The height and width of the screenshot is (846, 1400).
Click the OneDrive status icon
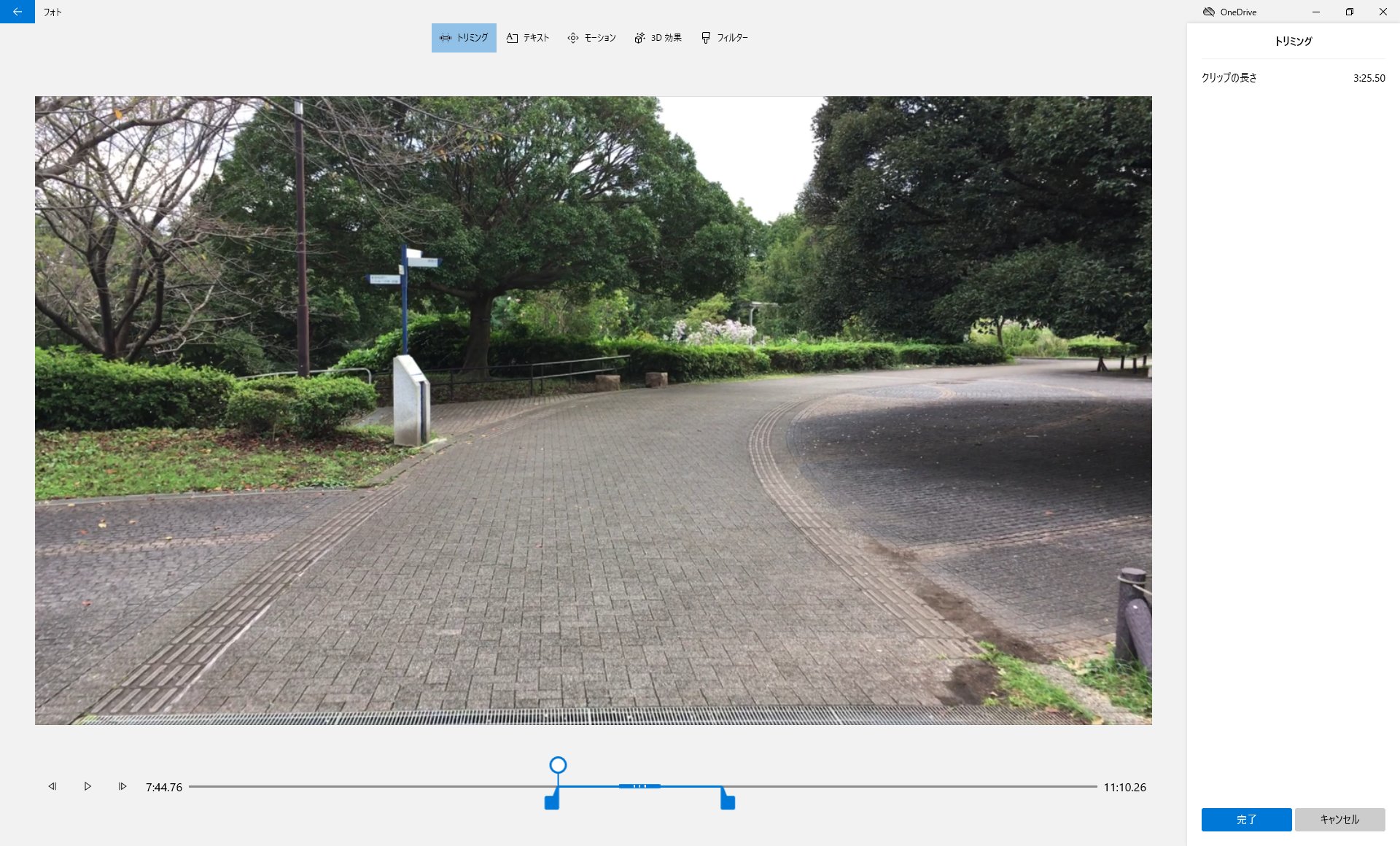(x=1208, y=12)
